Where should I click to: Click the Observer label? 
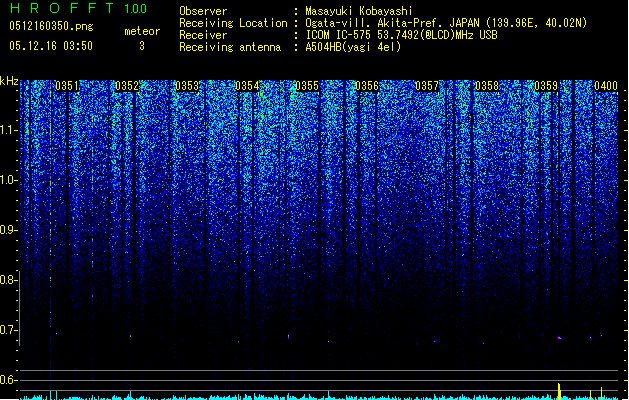click(203, 11)
